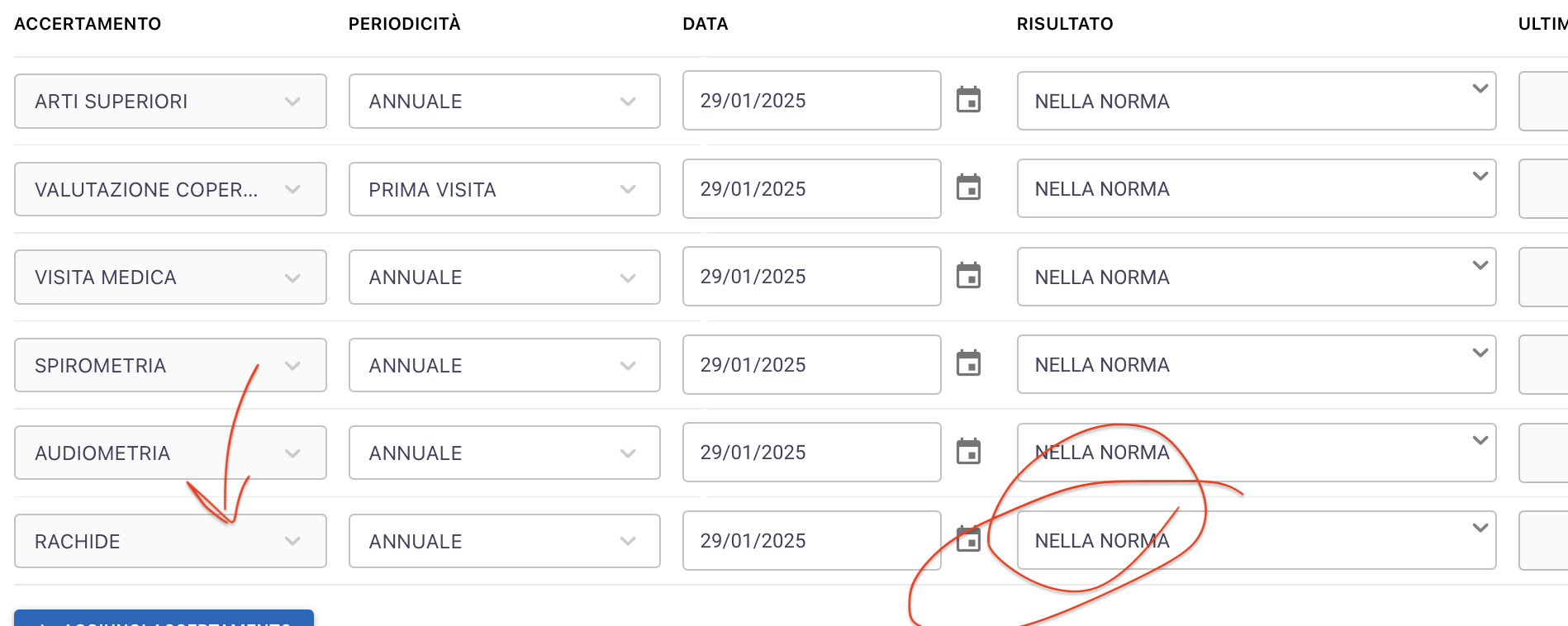This screenshot has width=1568, height=626.
Task: Expand the RACHIDE accertamento dropdown
Action: pyautogui.click(x=170, y=542)
